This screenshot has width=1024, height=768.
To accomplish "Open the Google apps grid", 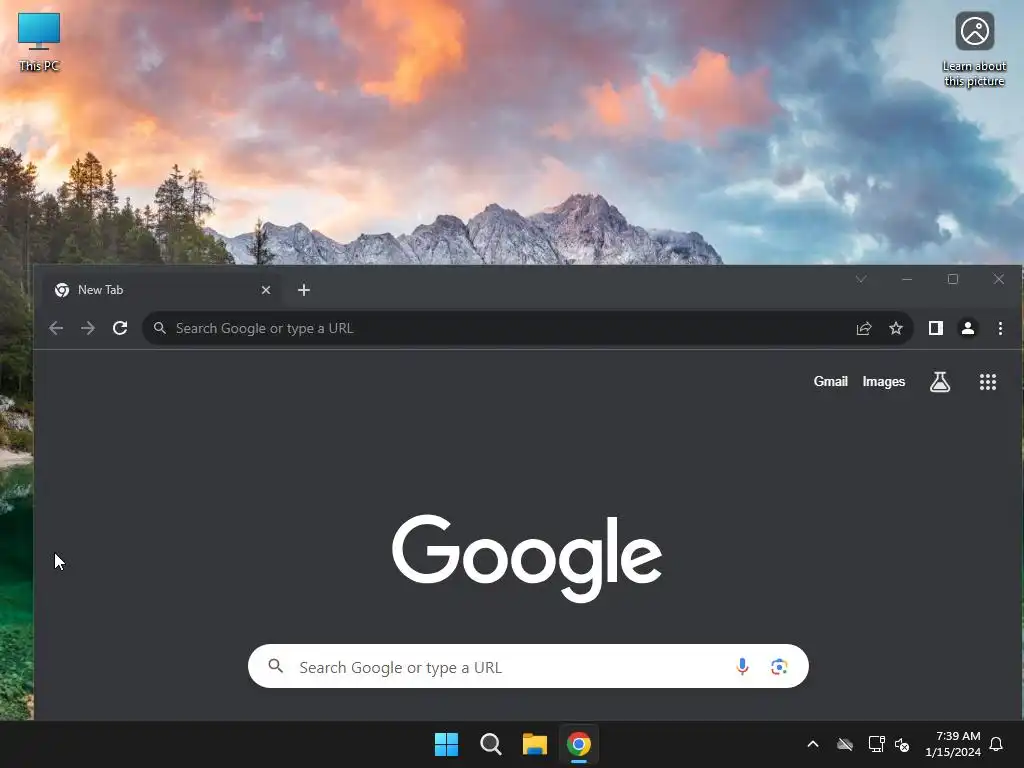I will coord(988,382).
